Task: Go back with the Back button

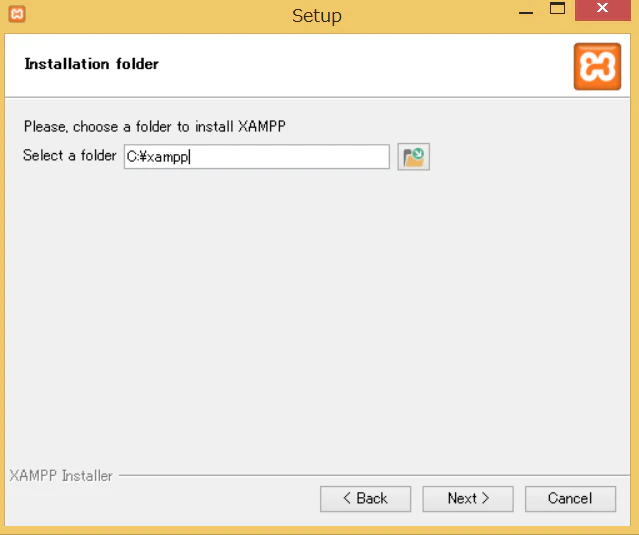Action: tap(365, 498)
